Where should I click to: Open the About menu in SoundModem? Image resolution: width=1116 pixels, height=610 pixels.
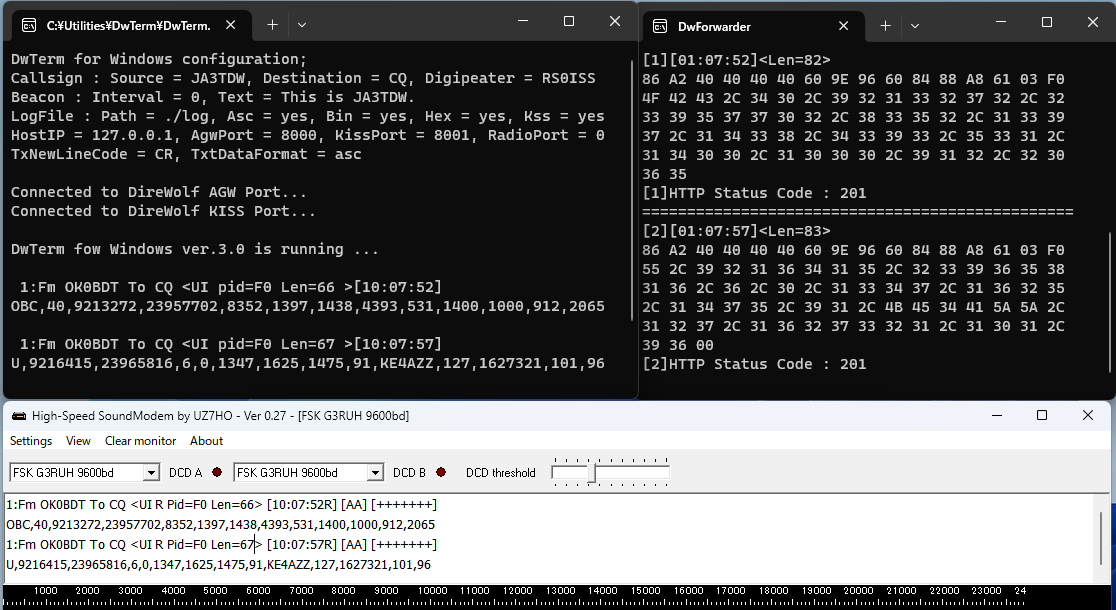206,441
